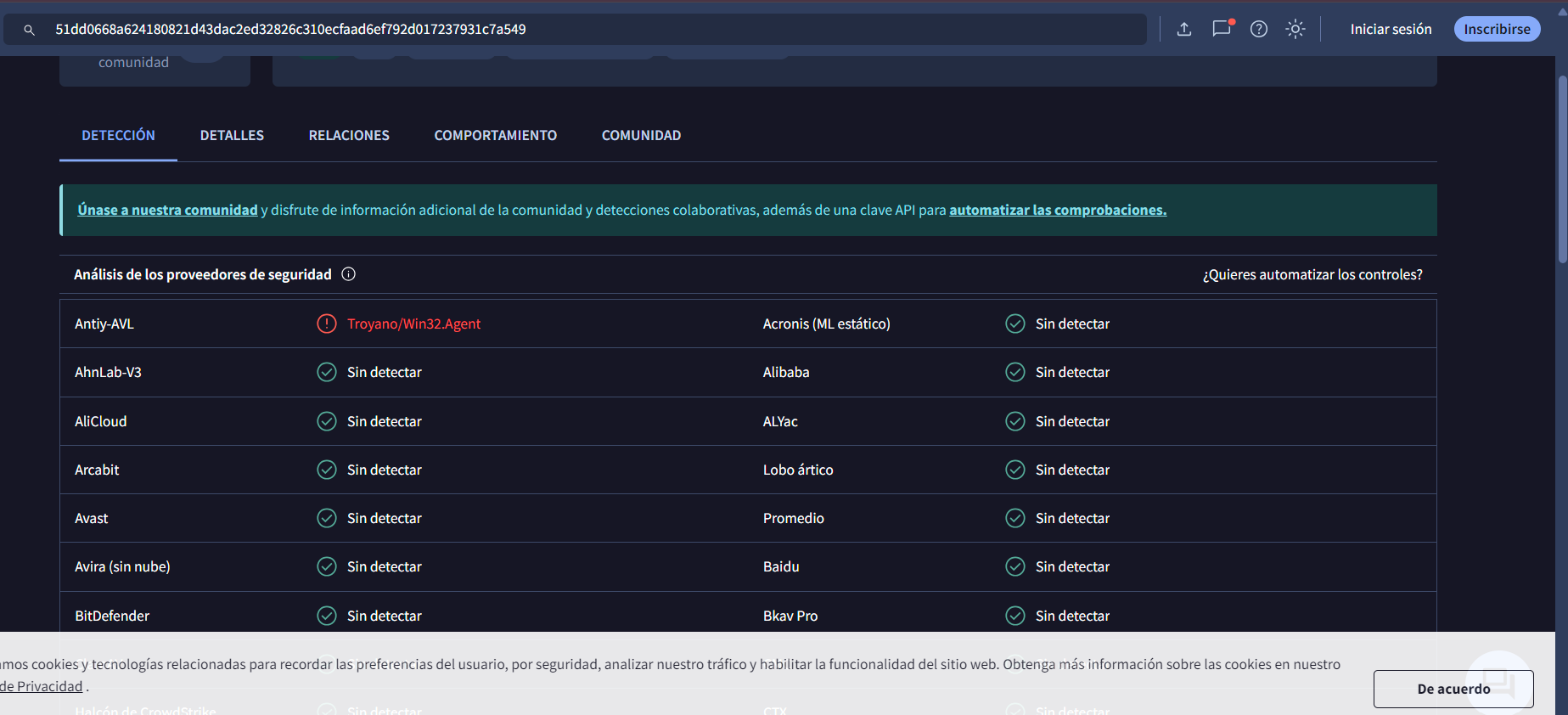The width and height of the screenshot is (1568, 715).
Task: Select the Bkav Pro vendor name
Action: 790,616
